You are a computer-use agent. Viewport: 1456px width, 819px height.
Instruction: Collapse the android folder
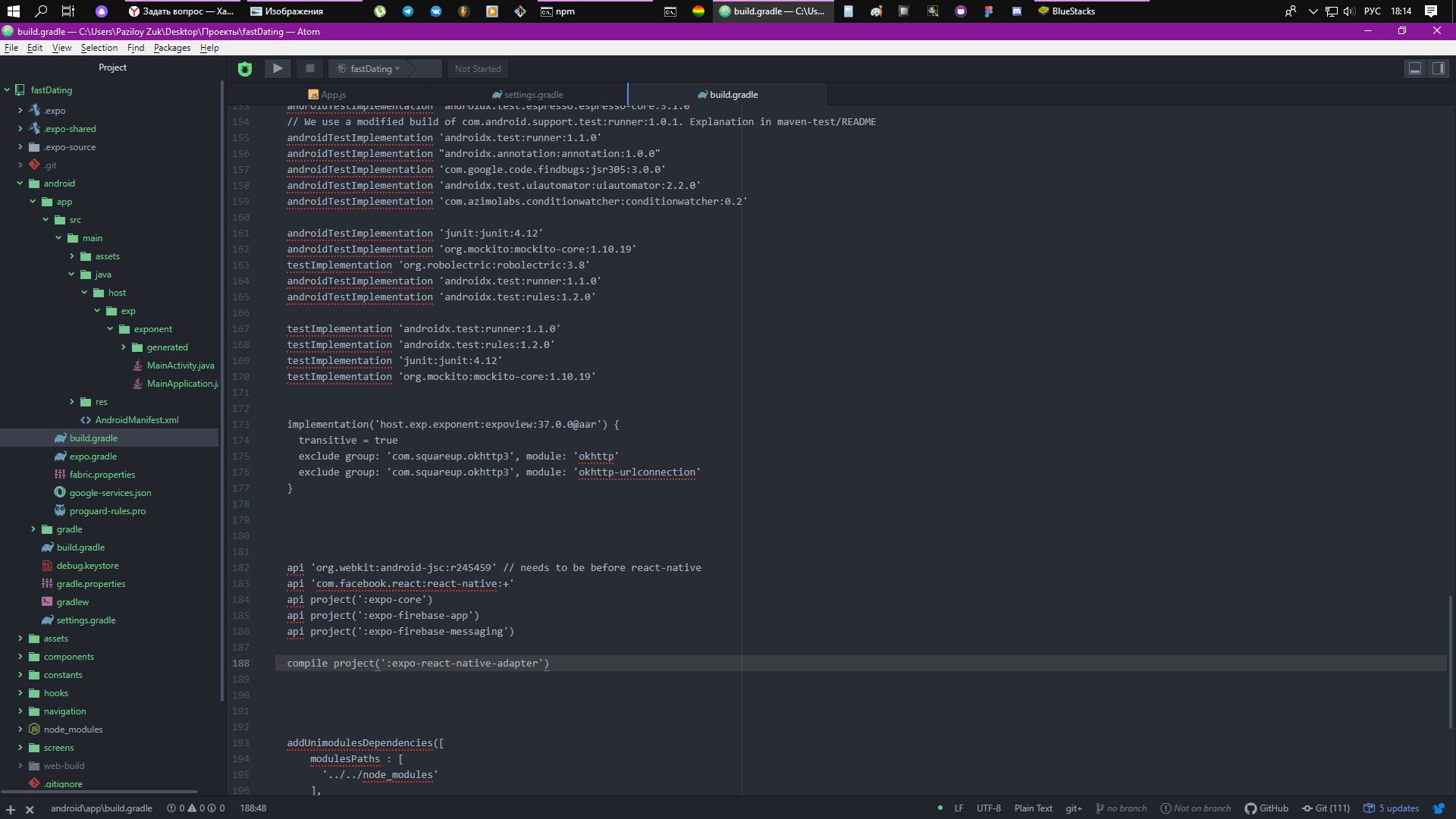click(x=20, y=184)
